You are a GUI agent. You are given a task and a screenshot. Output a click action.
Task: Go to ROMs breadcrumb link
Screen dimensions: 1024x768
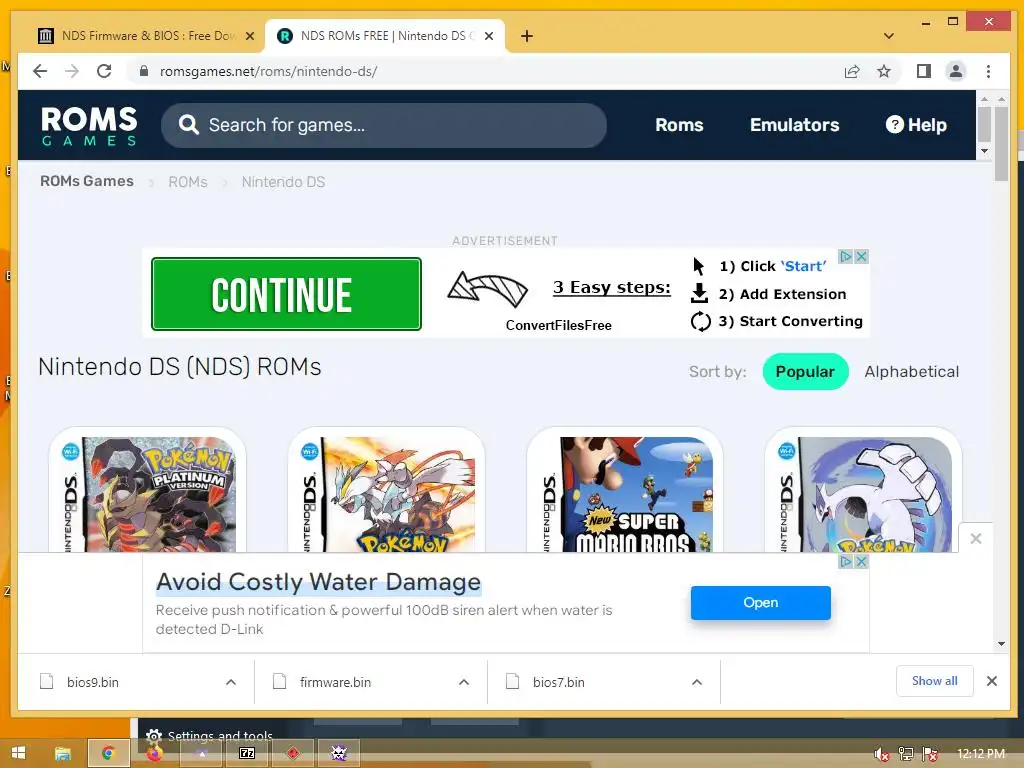coord(187,182)
